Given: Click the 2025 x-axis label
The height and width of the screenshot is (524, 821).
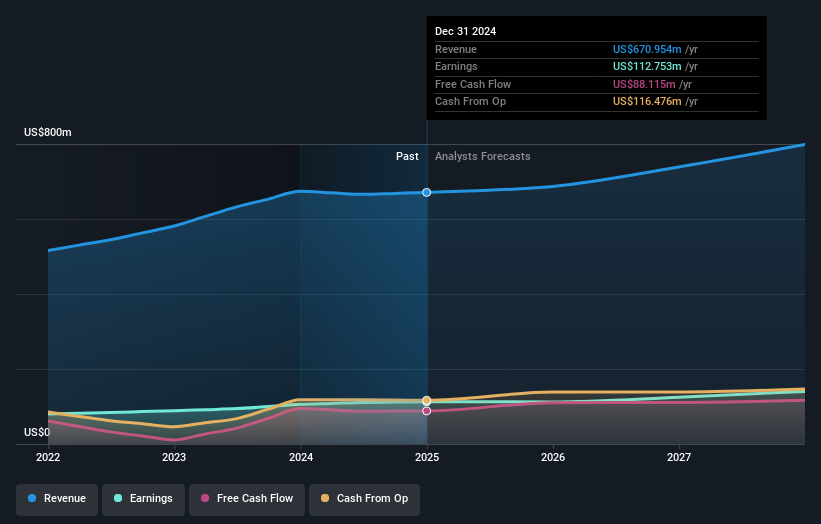Looking at the screenshot, I should [427, 458].
